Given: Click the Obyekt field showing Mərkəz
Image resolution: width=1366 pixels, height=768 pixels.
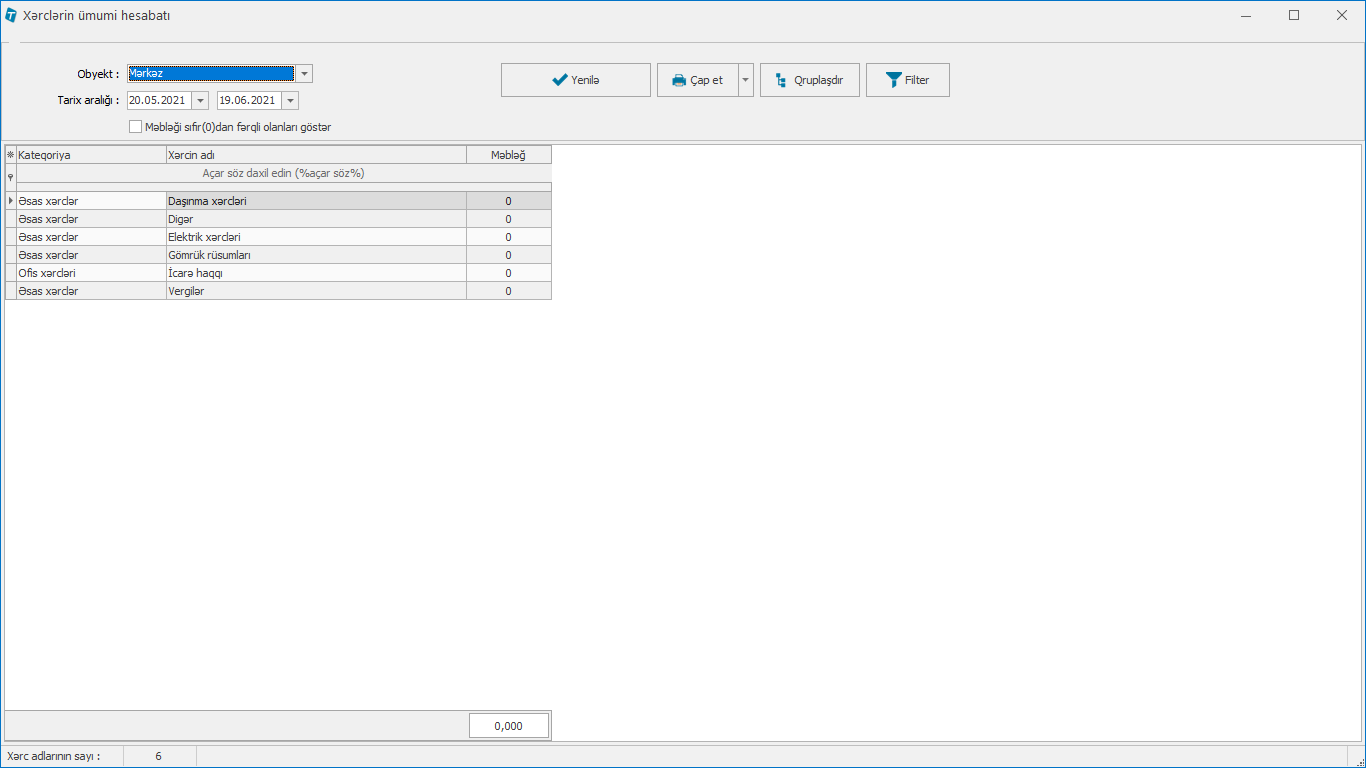Looking at the screenshot, I should click(x=210, y=74).
